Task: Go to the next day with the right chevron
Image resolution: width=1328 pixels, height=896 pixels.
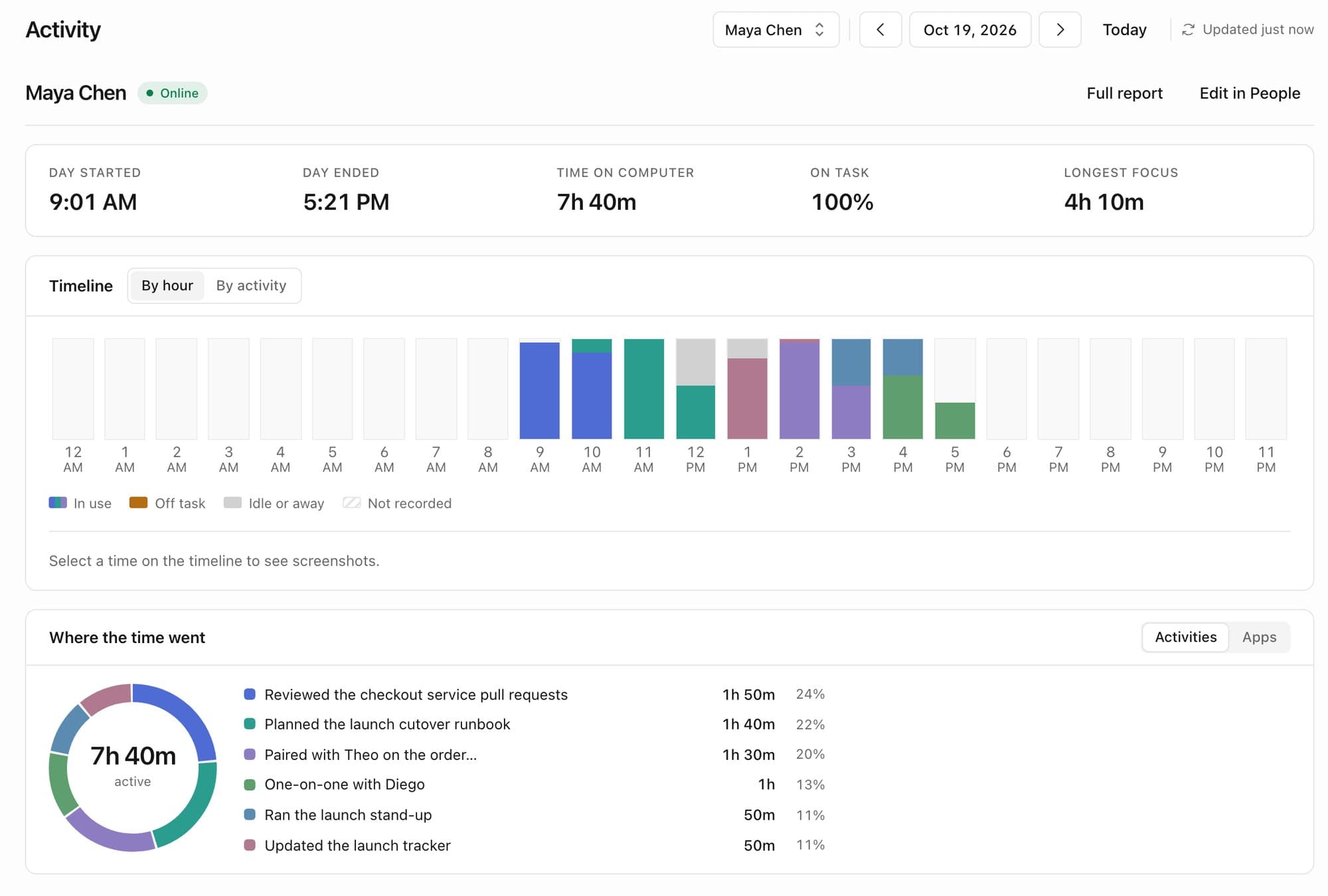Action: [x=1060, y=30]
